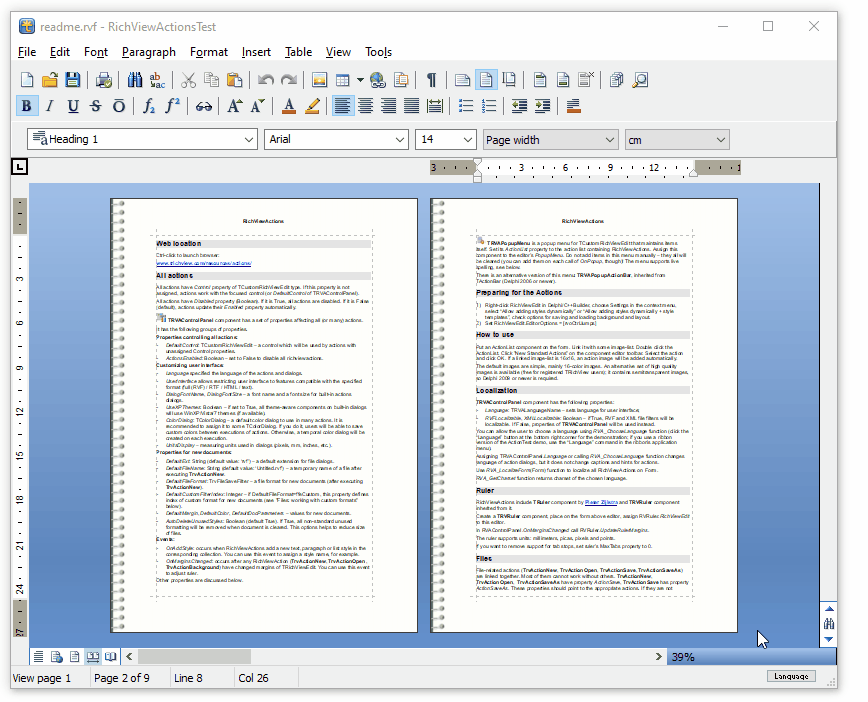
Task: Click the horizontal scrollbar right arrow
Action: [x=659, y=657]
